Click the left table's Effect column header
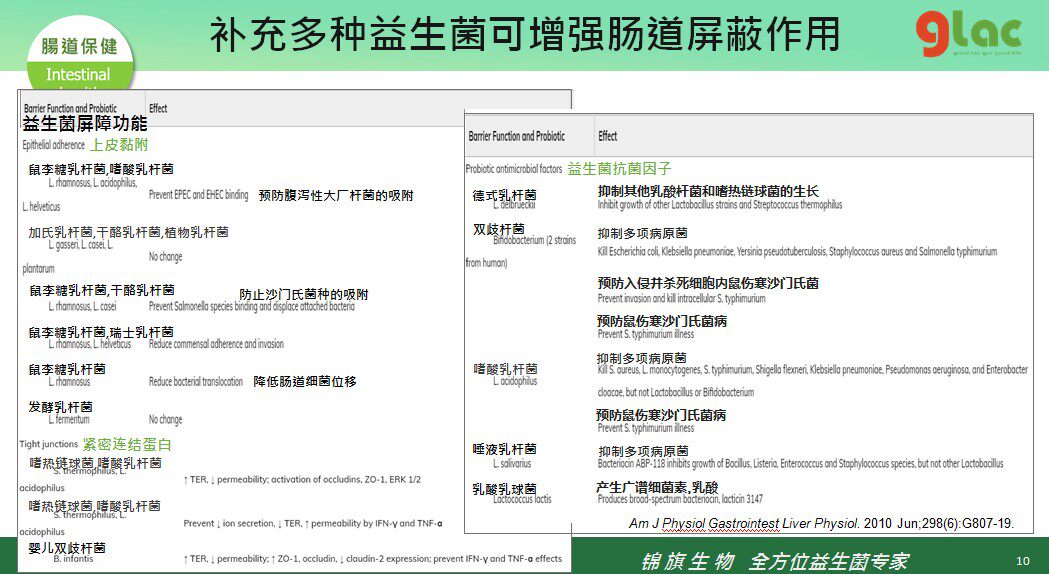 [158, 108]
